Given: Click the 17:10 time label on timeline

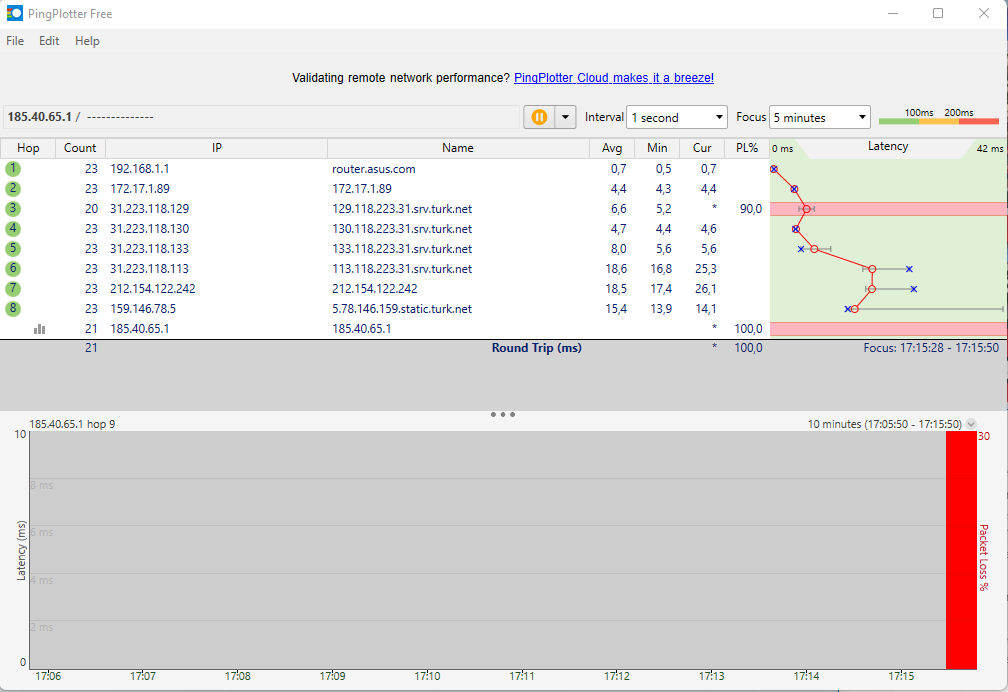Looking at the screenshot, I should pos(427,676).
